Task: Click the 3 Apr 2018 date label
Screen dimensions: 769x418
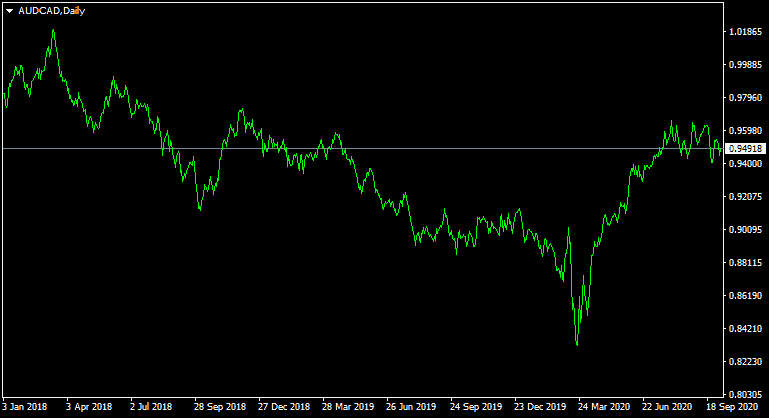Action: tap(89, 407)
